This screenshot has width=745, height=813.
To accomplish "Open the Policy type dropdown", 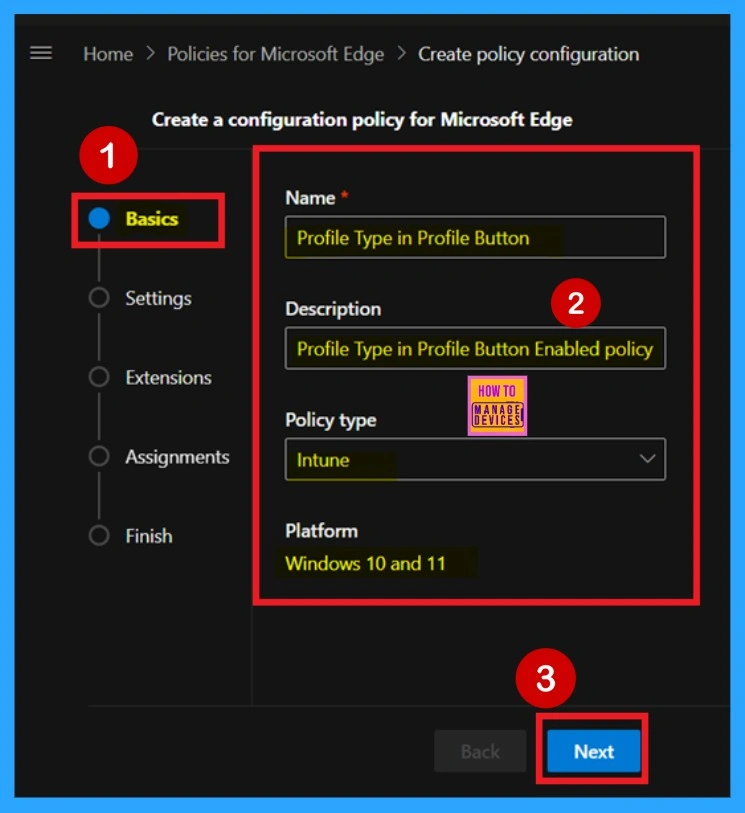I will (475, 459).
